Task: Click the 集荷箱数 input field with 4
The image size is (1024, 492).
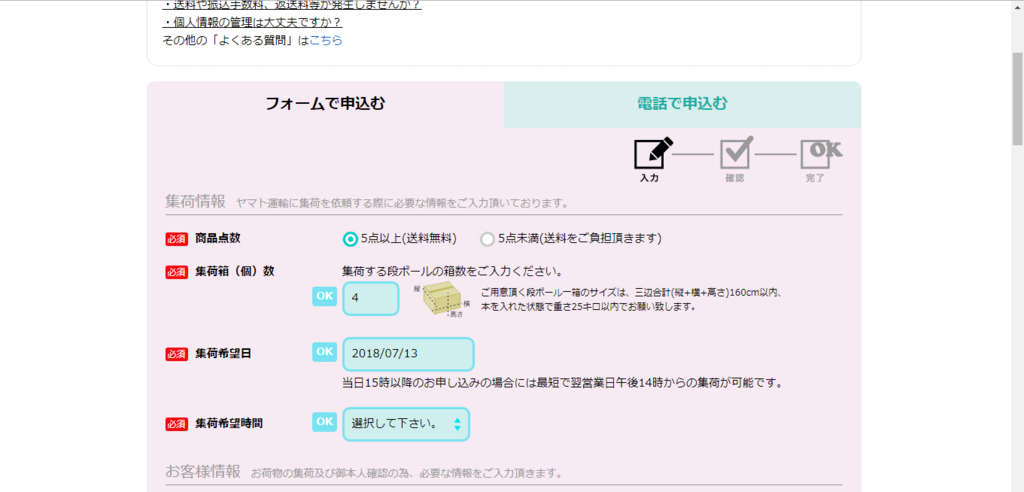Action: pos(370,299)
